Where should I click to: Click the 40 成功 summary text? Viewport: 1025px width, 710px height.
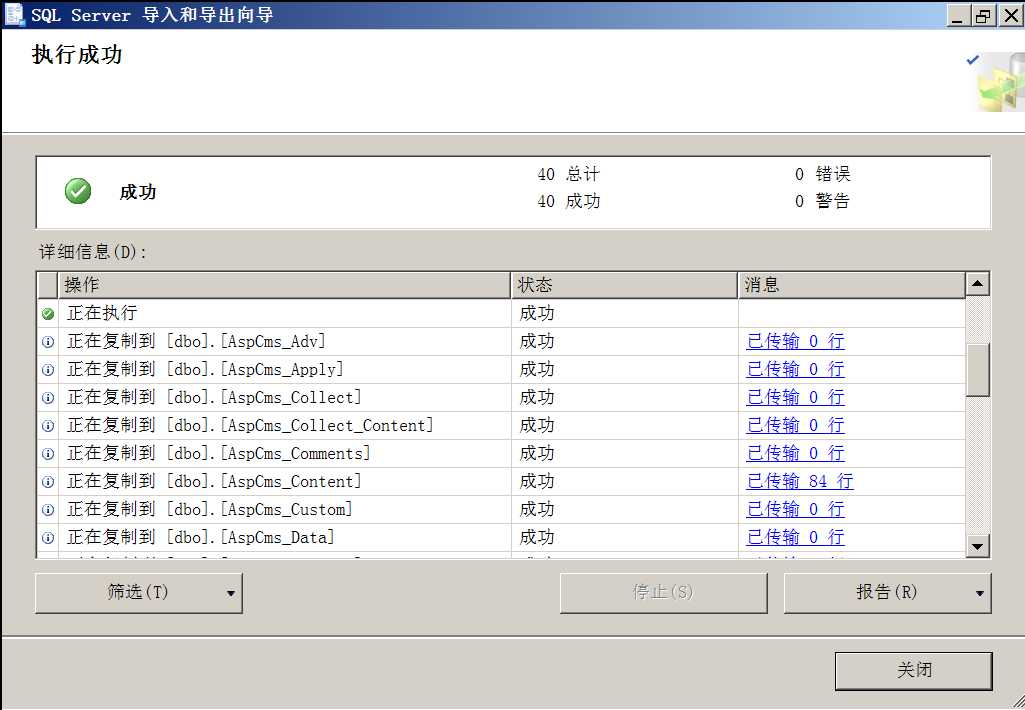[568, 201]
